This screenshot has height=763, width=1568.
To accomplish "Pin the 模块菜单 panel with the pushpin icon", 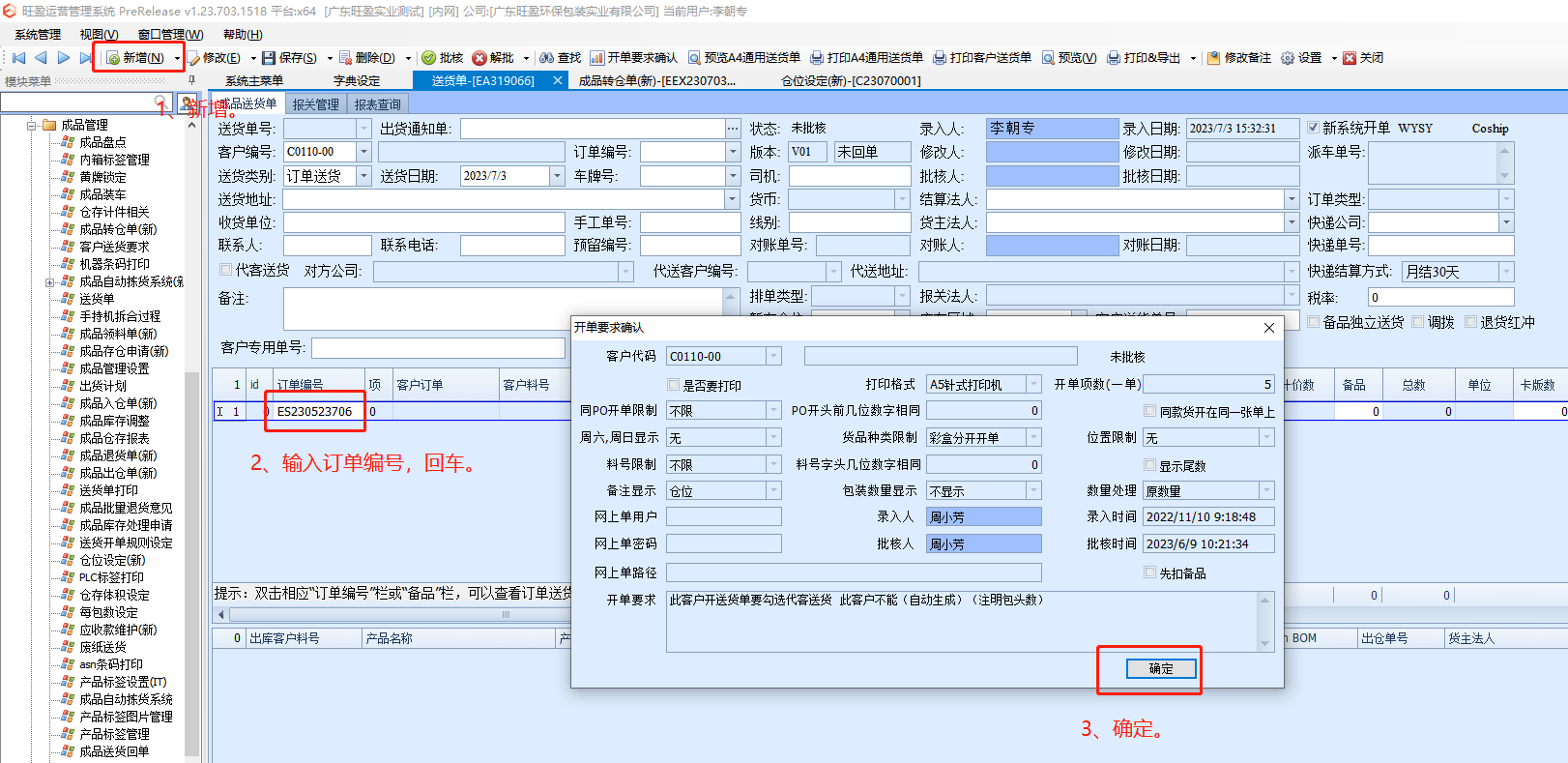I will [x=191, y=81].
